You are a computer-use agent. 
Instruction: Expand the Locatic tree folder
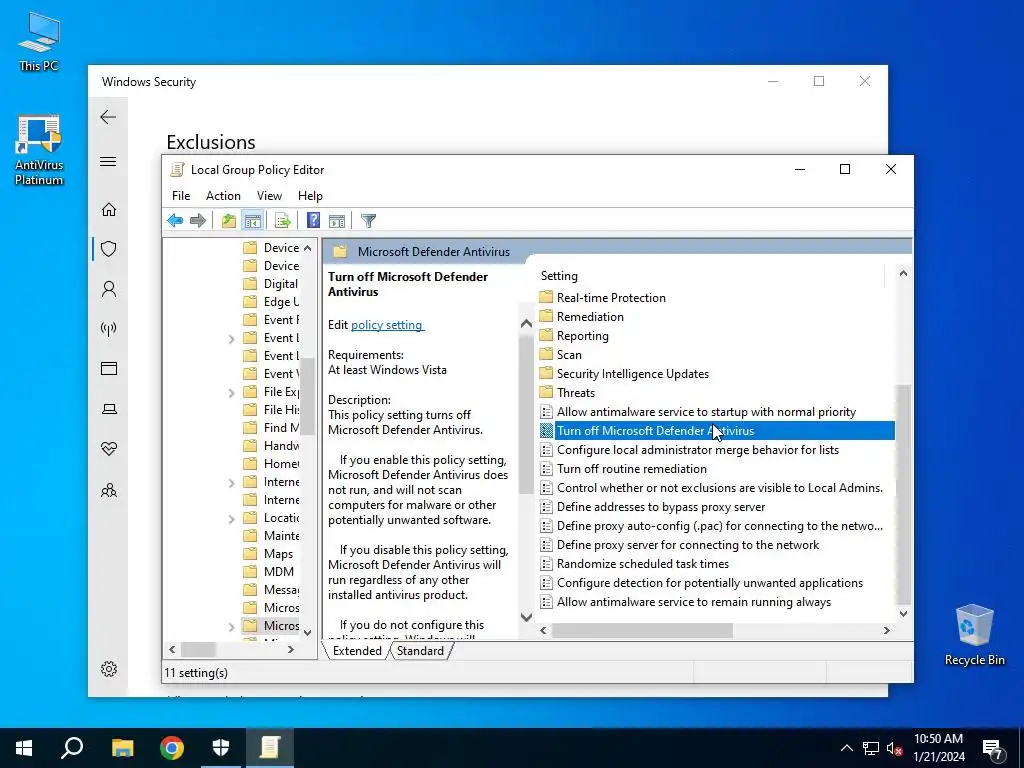(x=231, y=519)
